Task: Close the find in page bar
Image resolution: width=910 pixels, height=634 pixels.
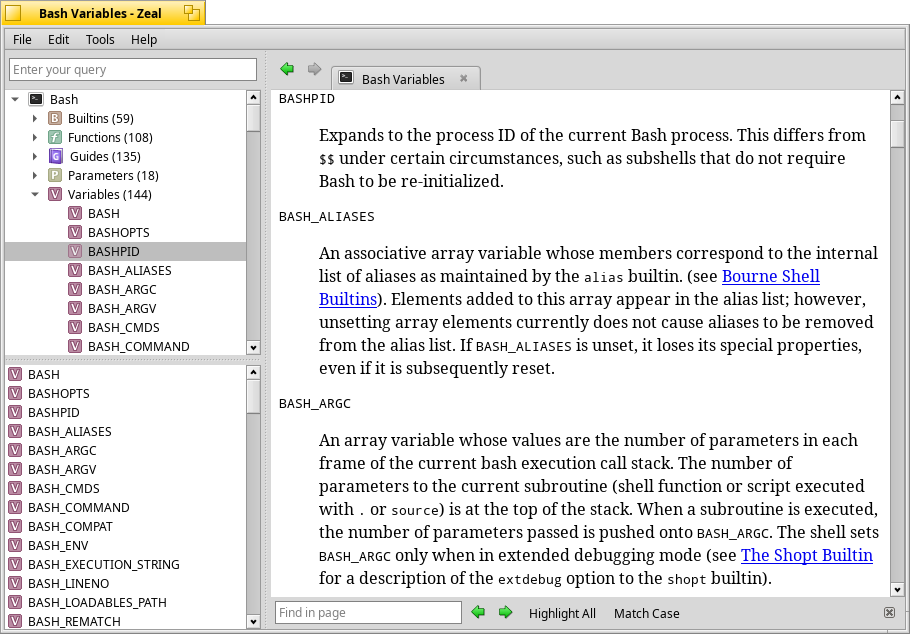Action: pyautogui.click(x=889, y=613)
